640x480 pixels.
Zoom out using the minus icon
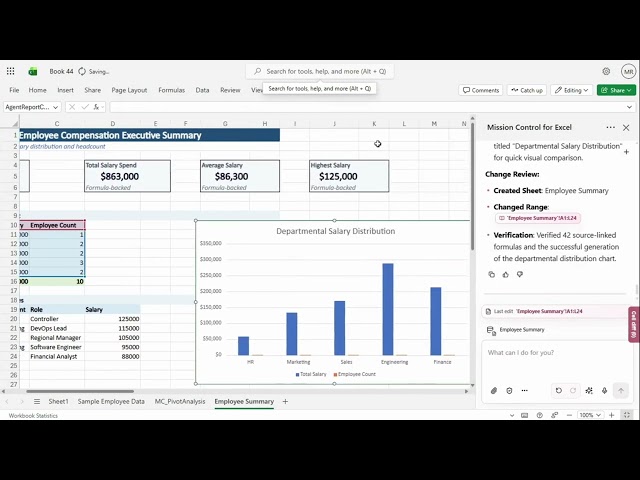569,415
